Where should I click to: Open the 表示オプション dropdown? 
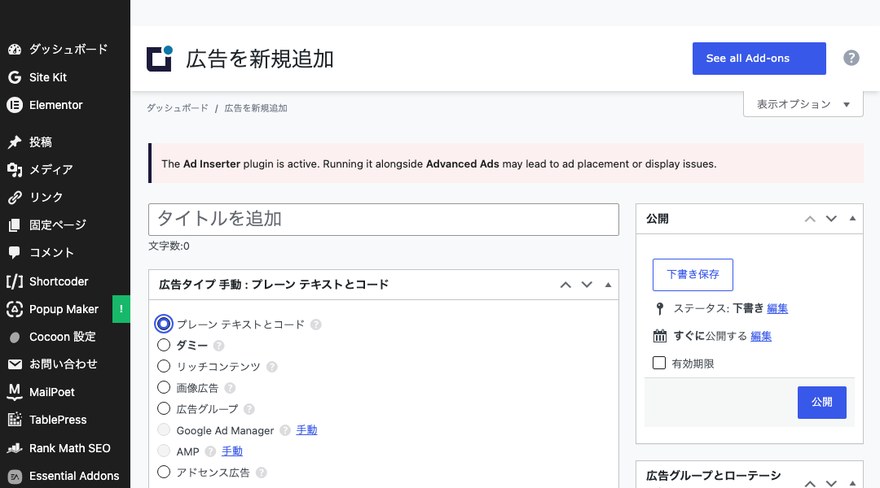pyautogui.click(x=803, y=104)
